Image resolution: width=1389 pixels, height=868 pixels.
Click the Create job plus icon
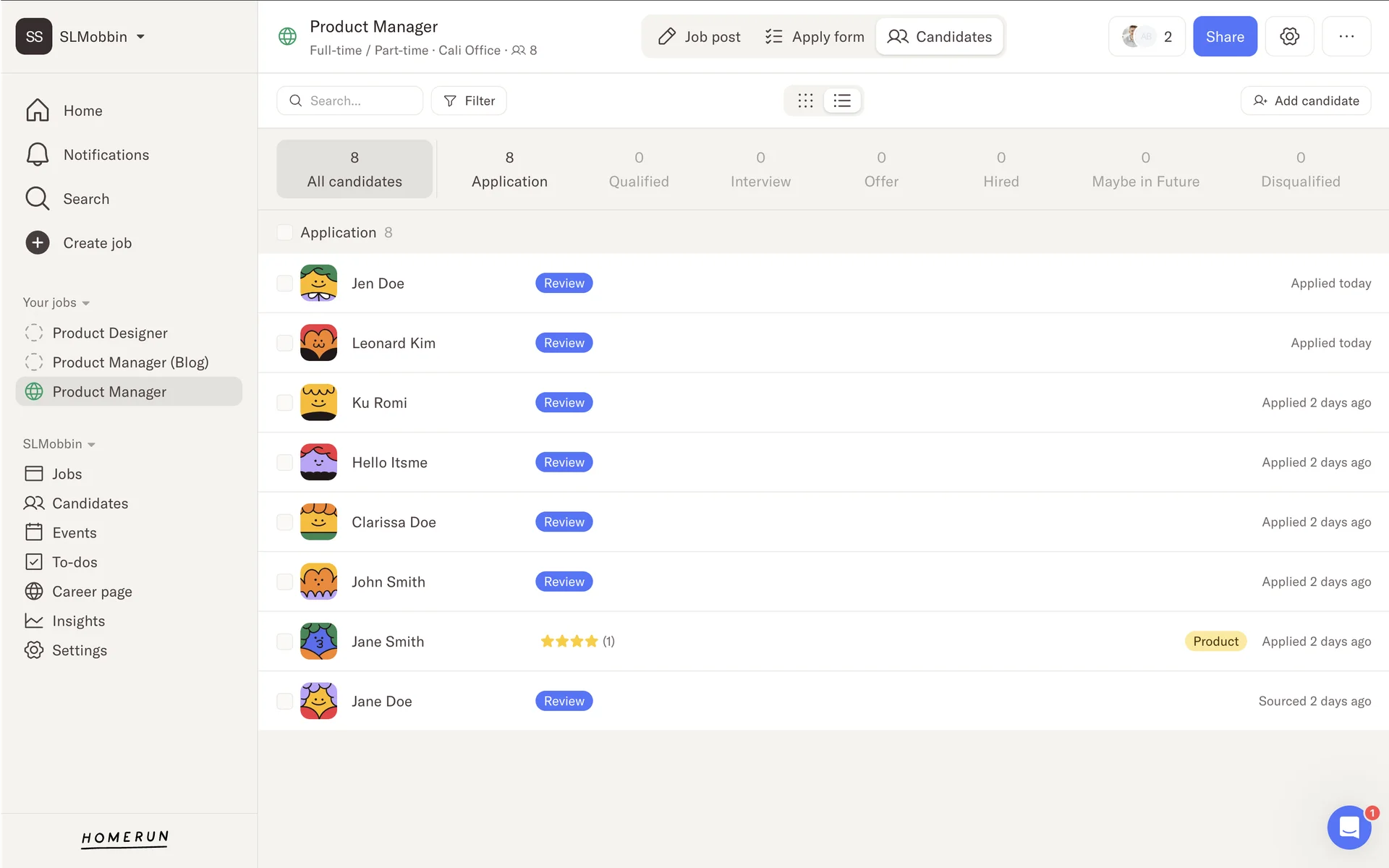pyautogui.click(x=37, y=243)
